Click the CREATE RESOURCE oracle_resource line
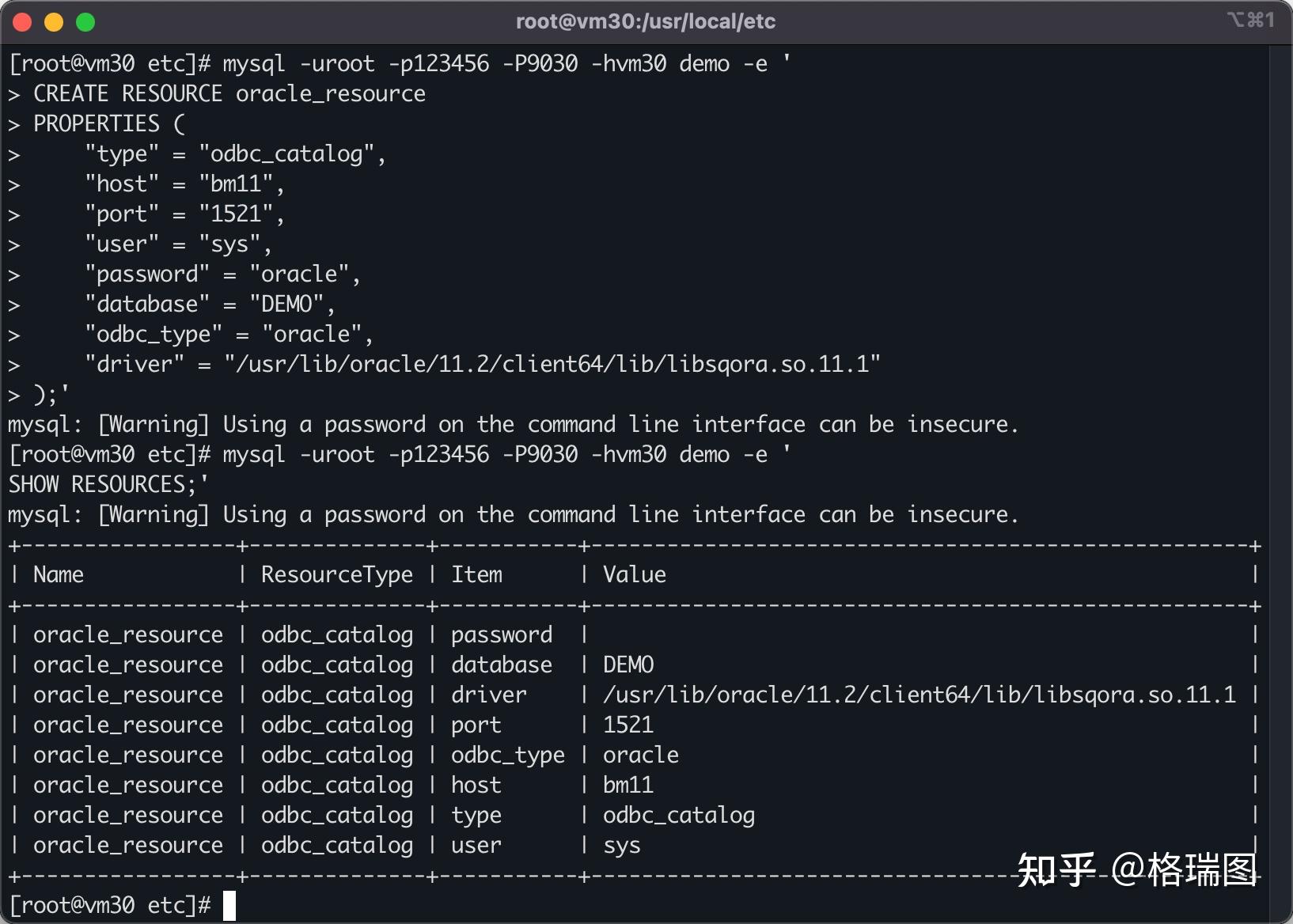 point(229,93)
